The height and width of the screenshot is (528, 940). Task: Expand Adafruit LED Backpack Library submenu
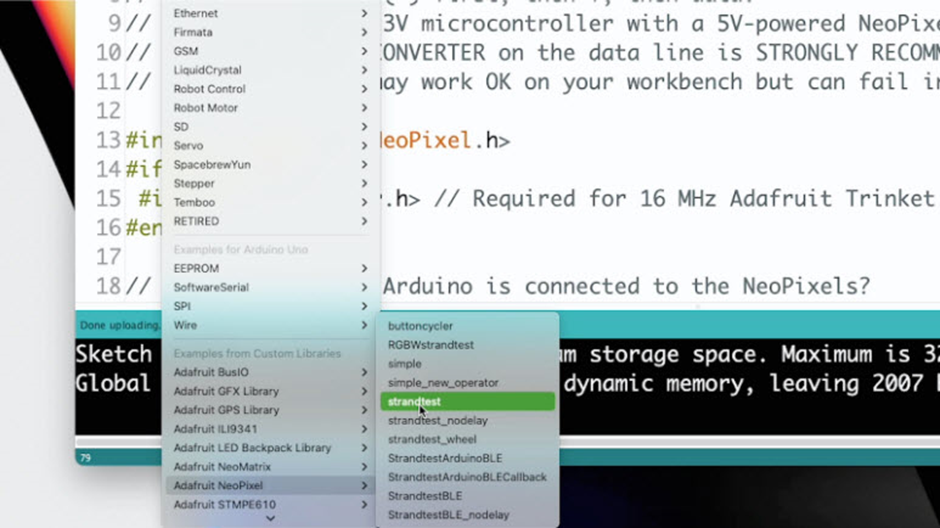tap(270, 448)
